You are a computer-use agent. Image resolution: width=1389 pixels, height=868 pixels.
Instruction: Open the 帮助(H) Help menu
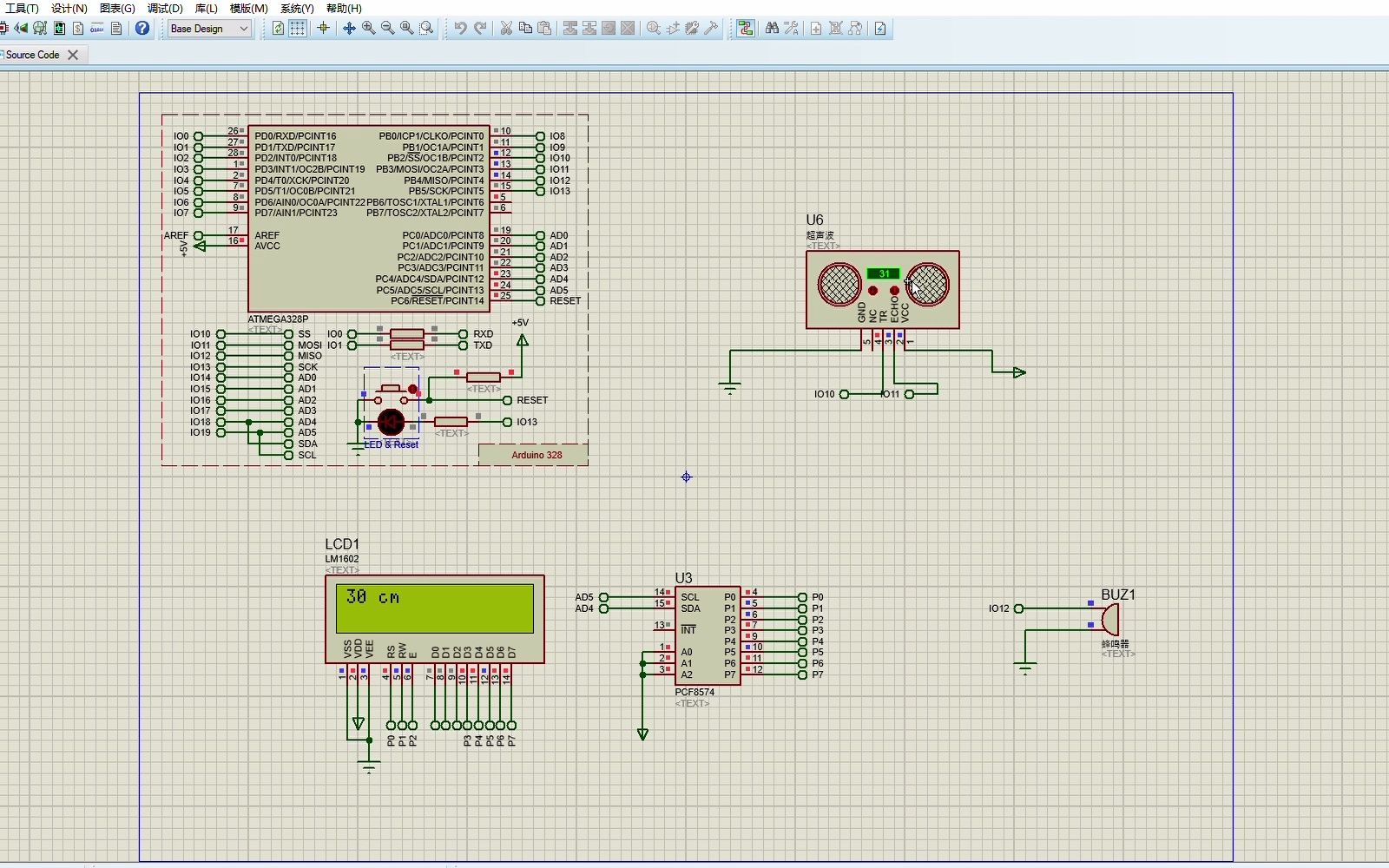click(344, 8)
